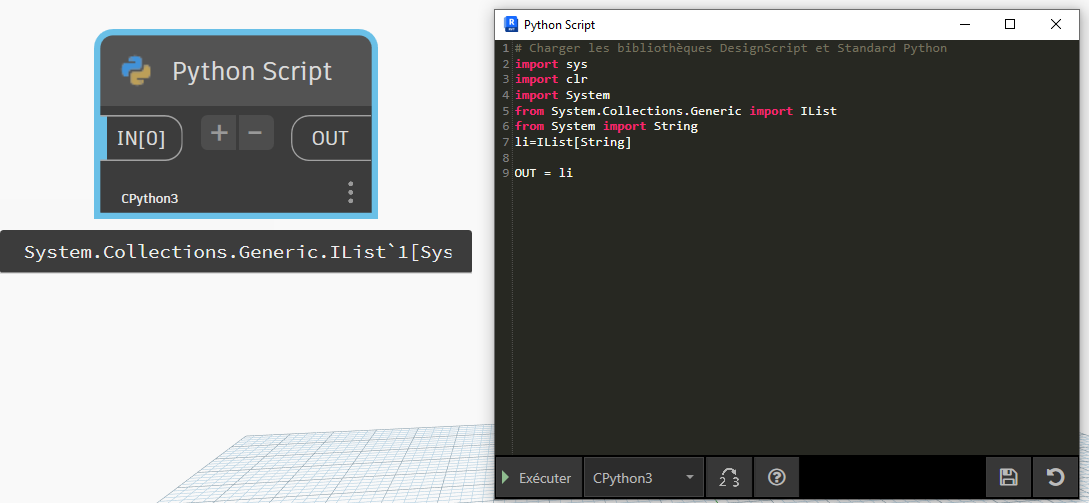Click the 'import System' code line

point(563,95)
